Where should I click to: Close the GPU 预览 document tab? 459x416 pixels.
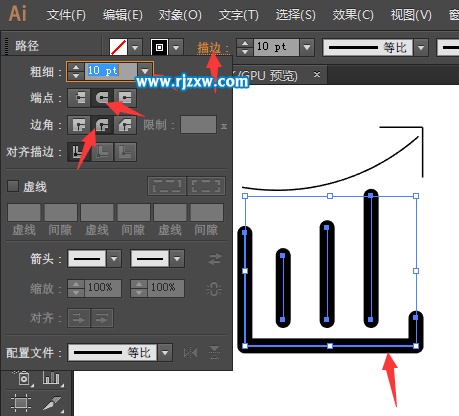click(317, 74)
